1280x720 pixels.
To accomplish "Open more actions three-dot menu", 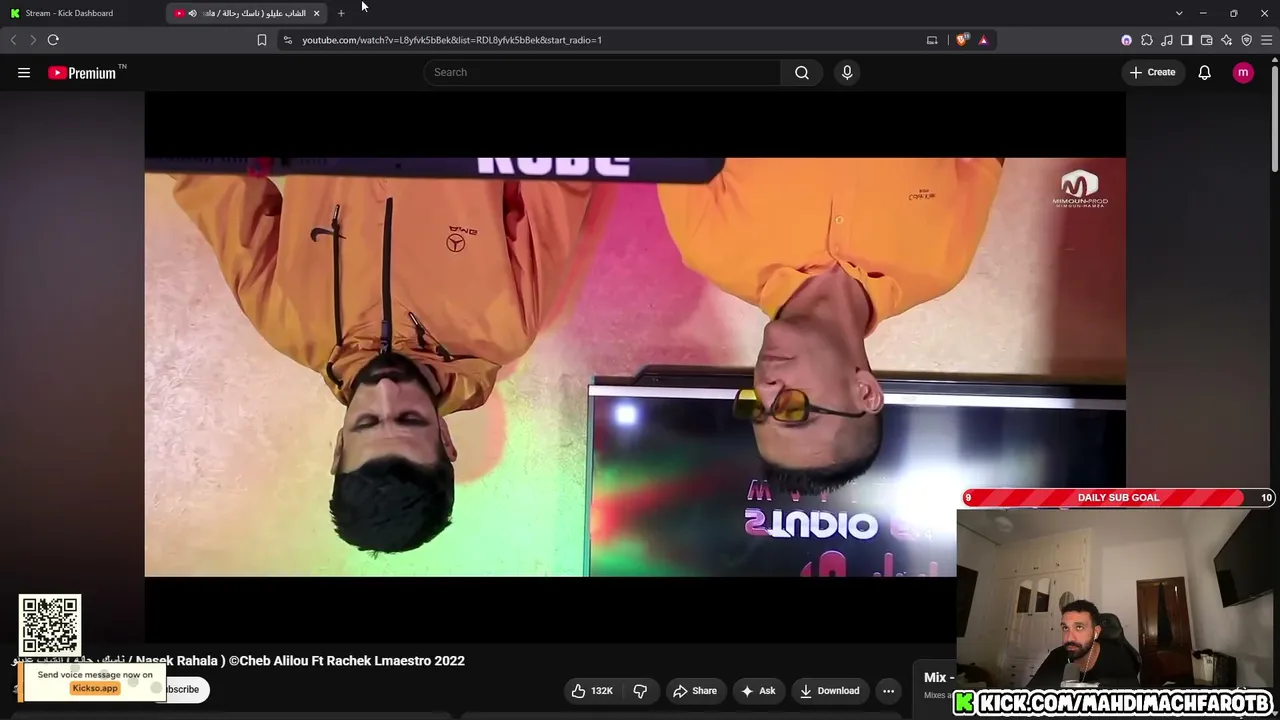I will tap(888, 691).
